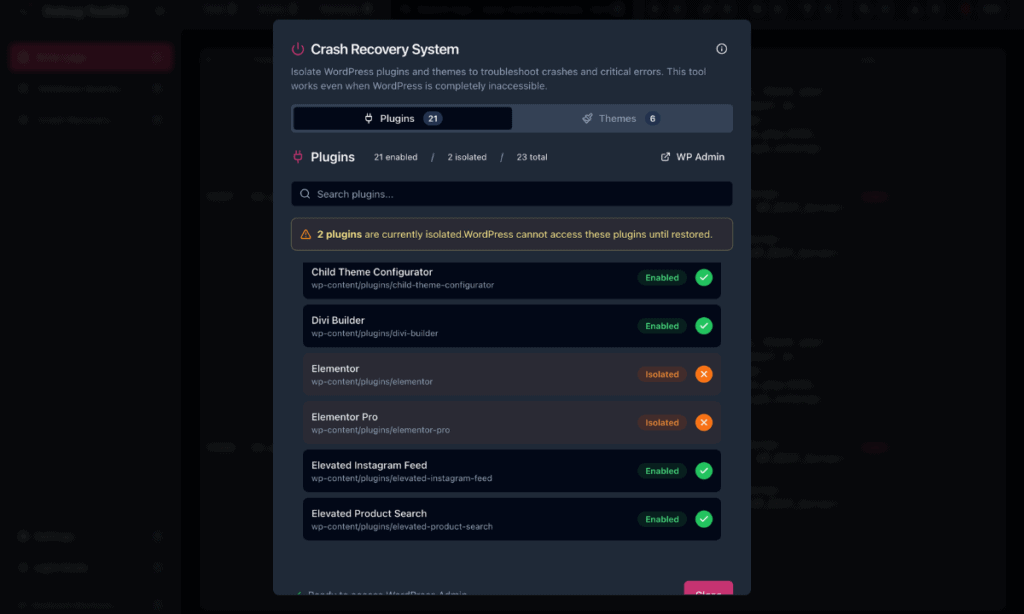Click the Search plugins input field

511,194
